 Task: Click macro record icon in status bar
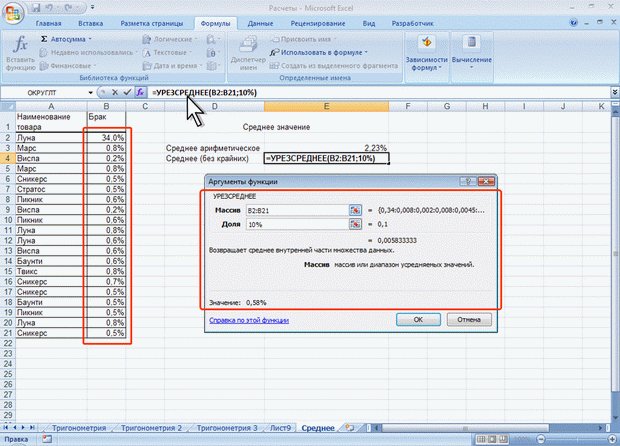point(47,439)
